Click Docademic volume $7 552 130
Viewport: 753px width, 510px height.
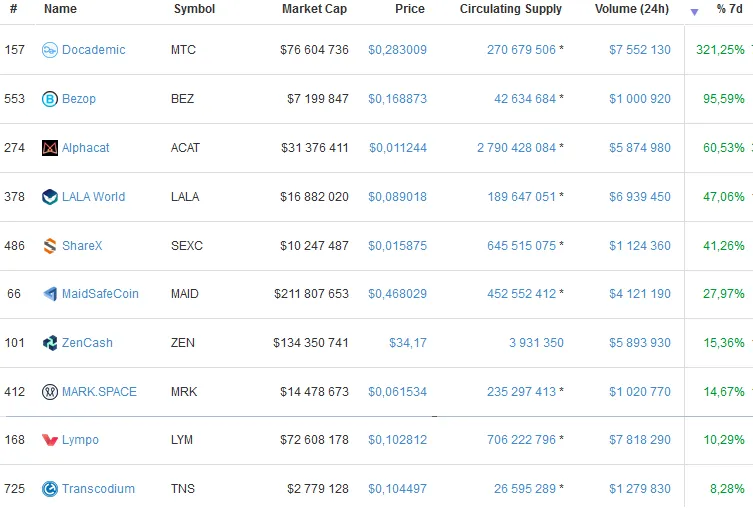tap(640, 50)
